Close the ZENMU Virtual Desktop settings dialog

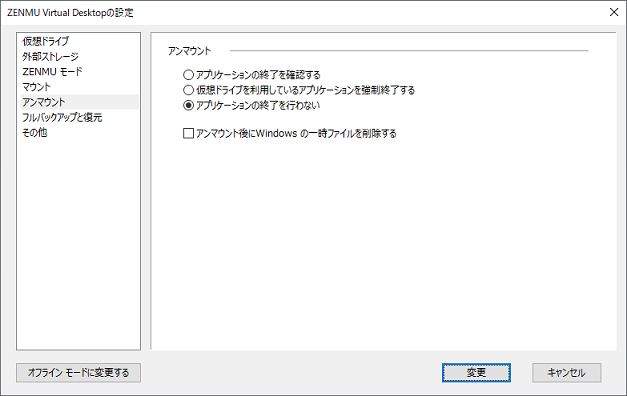[614, 12]
